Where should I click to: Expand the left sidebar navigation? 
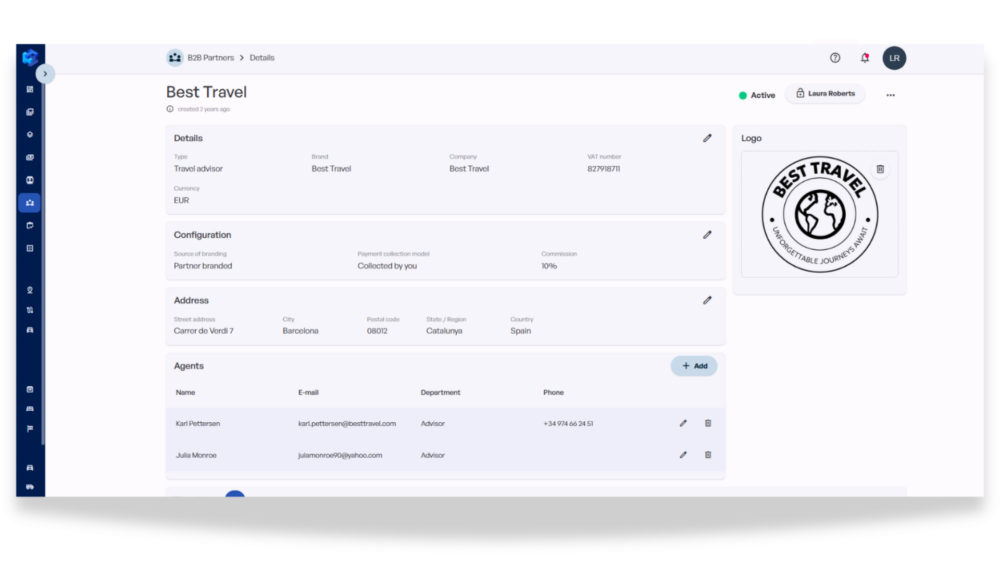pos(45,74)
